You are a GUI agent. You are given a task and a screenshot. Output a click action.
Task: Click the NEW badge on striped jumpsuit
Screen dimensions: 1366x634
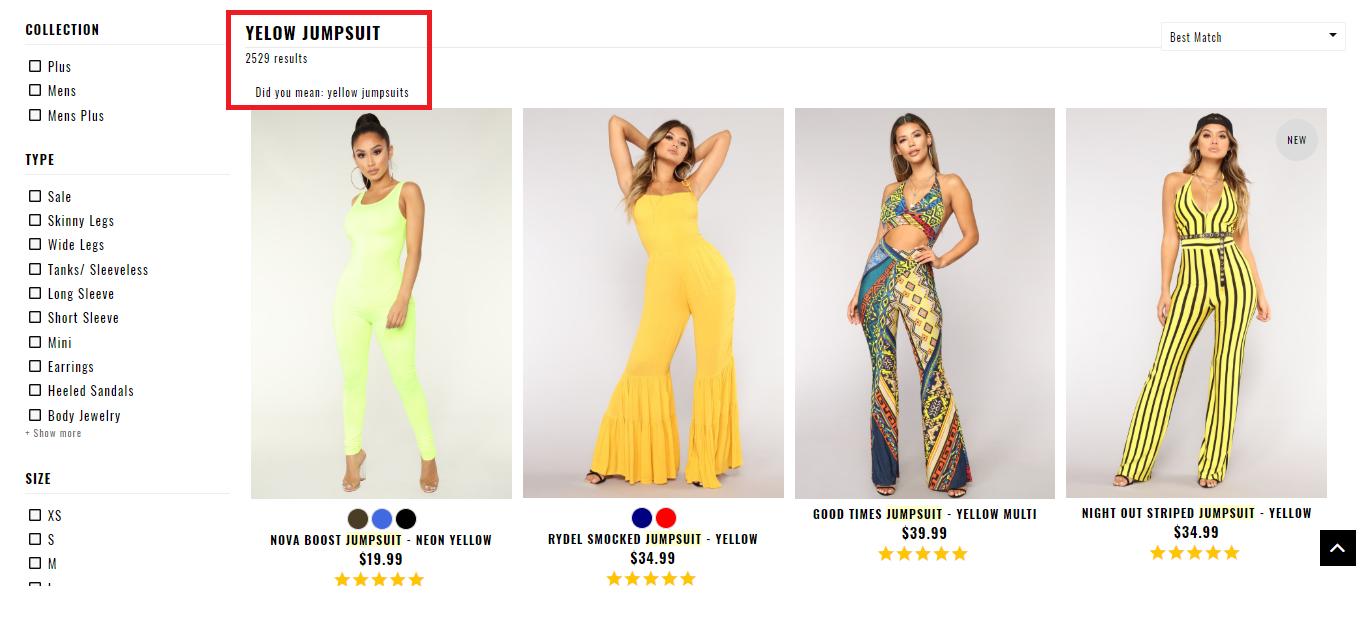(1296, 140)
